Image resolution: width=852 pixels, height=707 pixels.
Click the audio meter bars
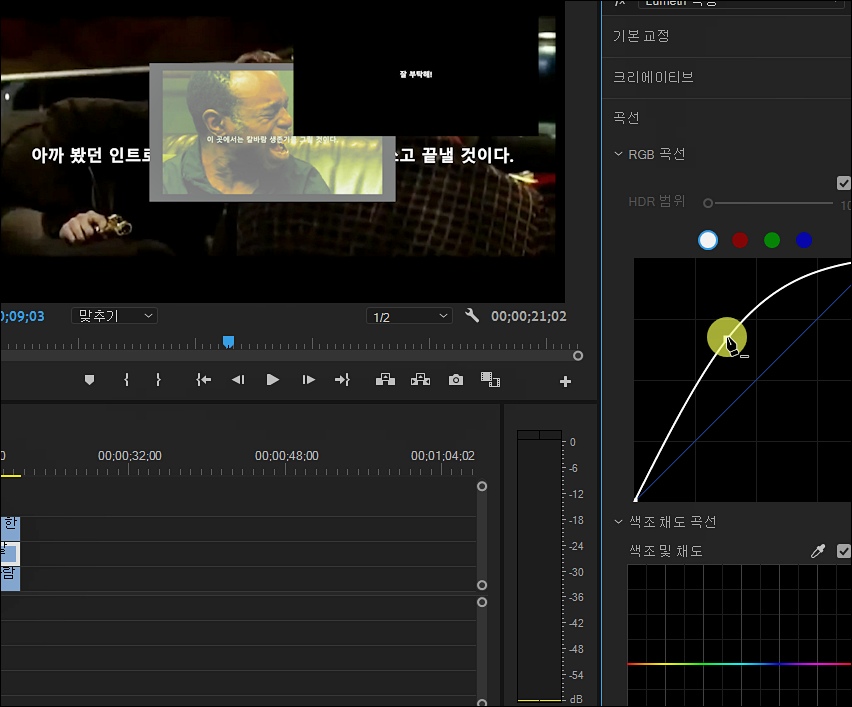(x=539, y=566)
